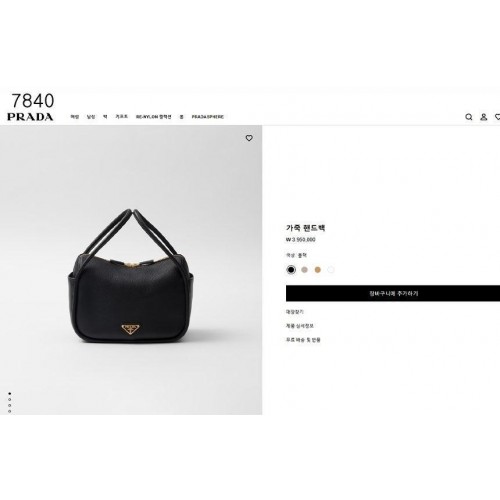Pick the caramel tan color swatch
500x500 pixels.
point(318,270)
